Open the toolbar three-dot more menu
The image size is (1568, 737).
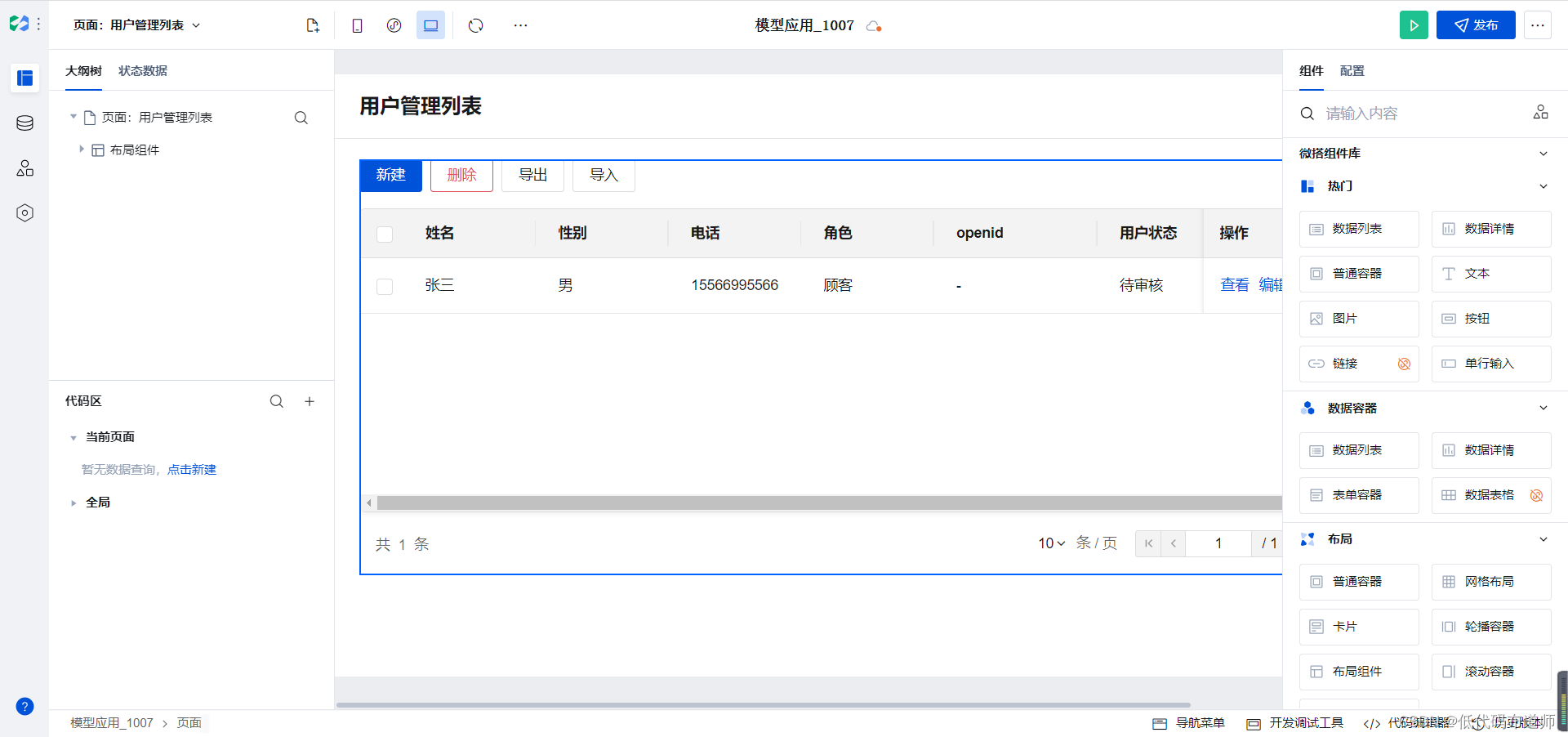[x=520, y=25]
